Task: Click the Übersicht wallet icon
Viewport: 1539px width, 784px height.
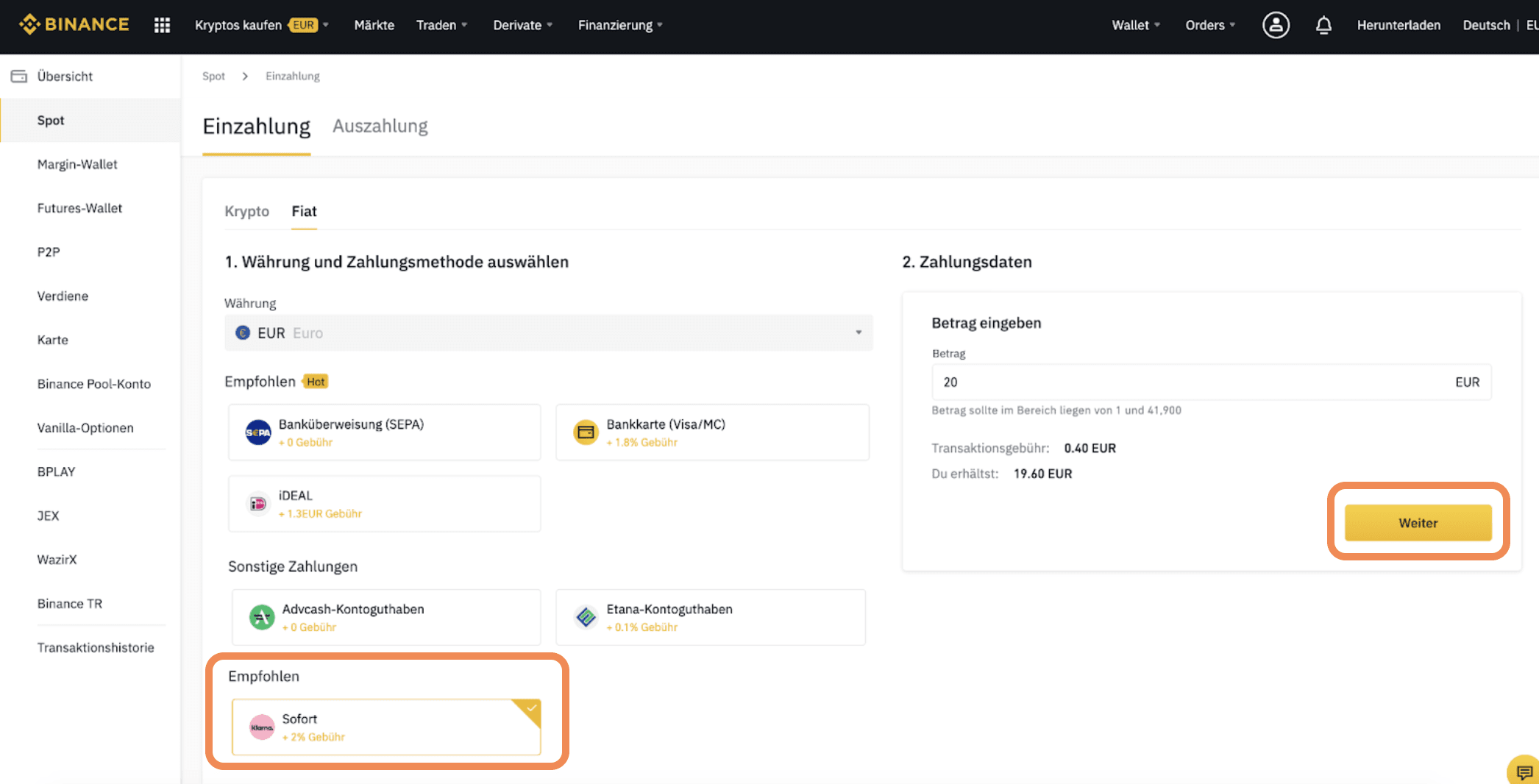Action: [19, 76]
